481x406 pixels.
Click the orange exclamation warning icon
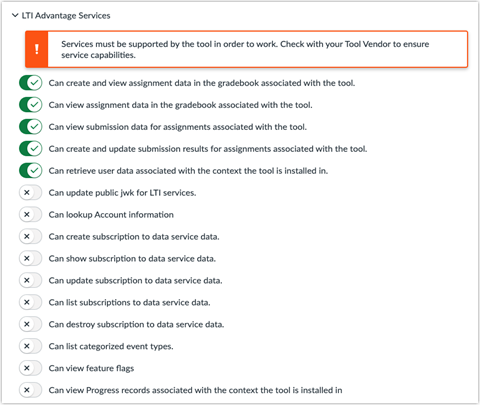[x=37, y=49]
